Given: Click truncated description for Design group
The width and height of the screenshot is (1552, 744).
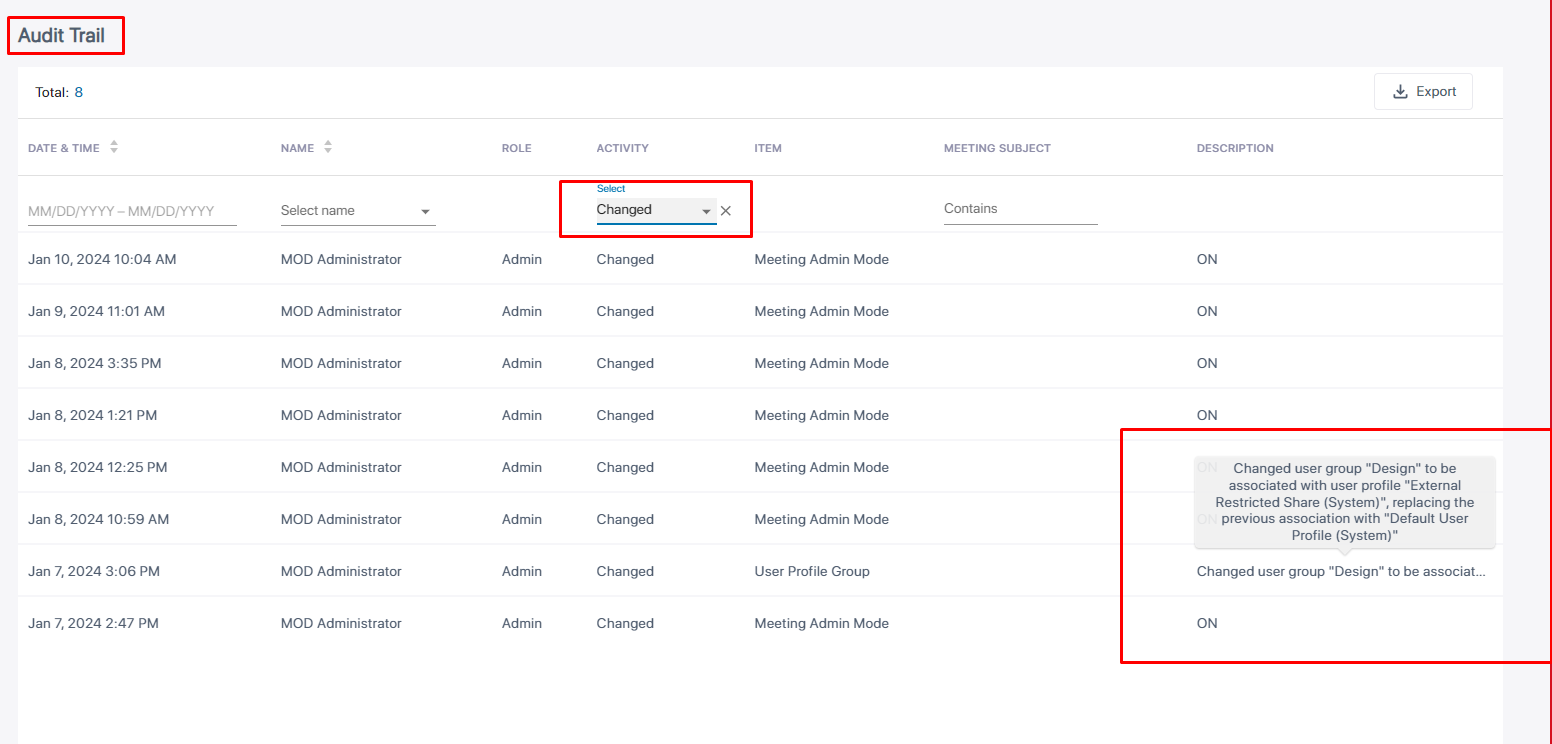Looking at the screenshot, I should tap(1340, 571).
